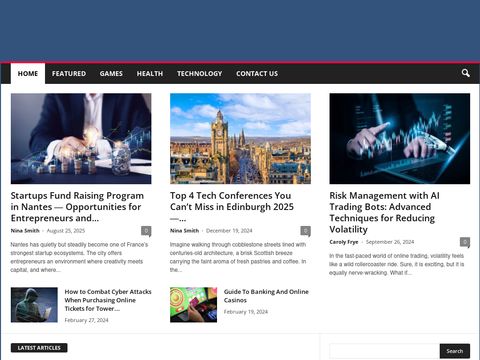The width and height of the screenshot is (480, 360).
Task: Open the AI trading chart thumbnail
Action: [400, 139]
